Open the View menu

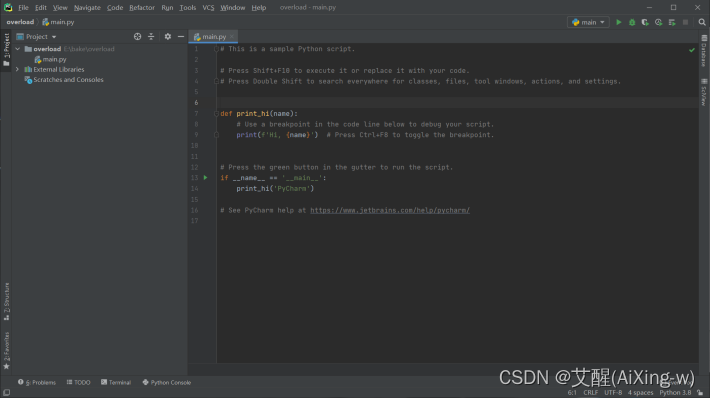[x=60, y=8]
